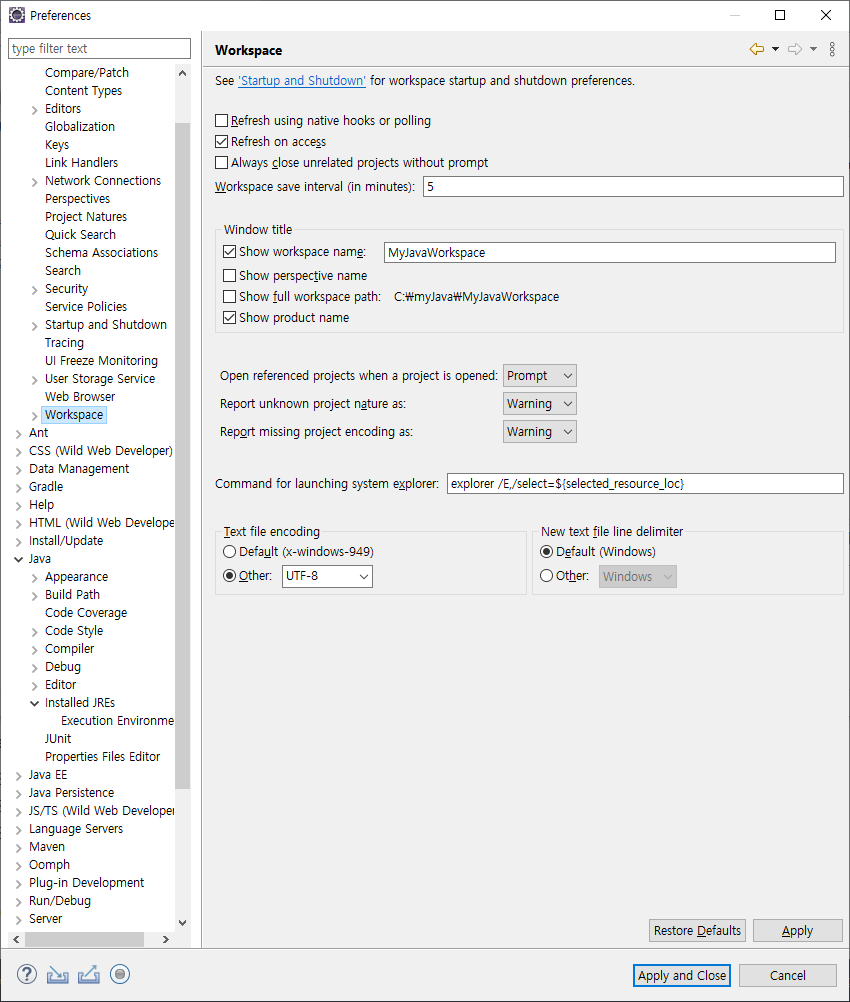This screenshot has height=1002, width=850.
Task: Open the additional dialog actions menu
Action: tap(832, 49)
